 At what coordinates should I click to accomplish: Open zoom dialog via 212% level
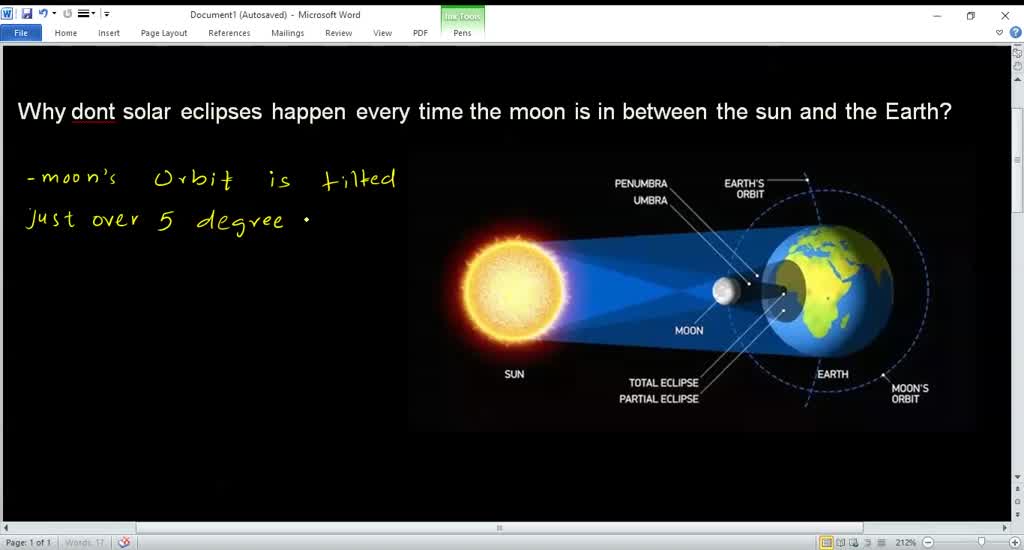tap(906, 543)
